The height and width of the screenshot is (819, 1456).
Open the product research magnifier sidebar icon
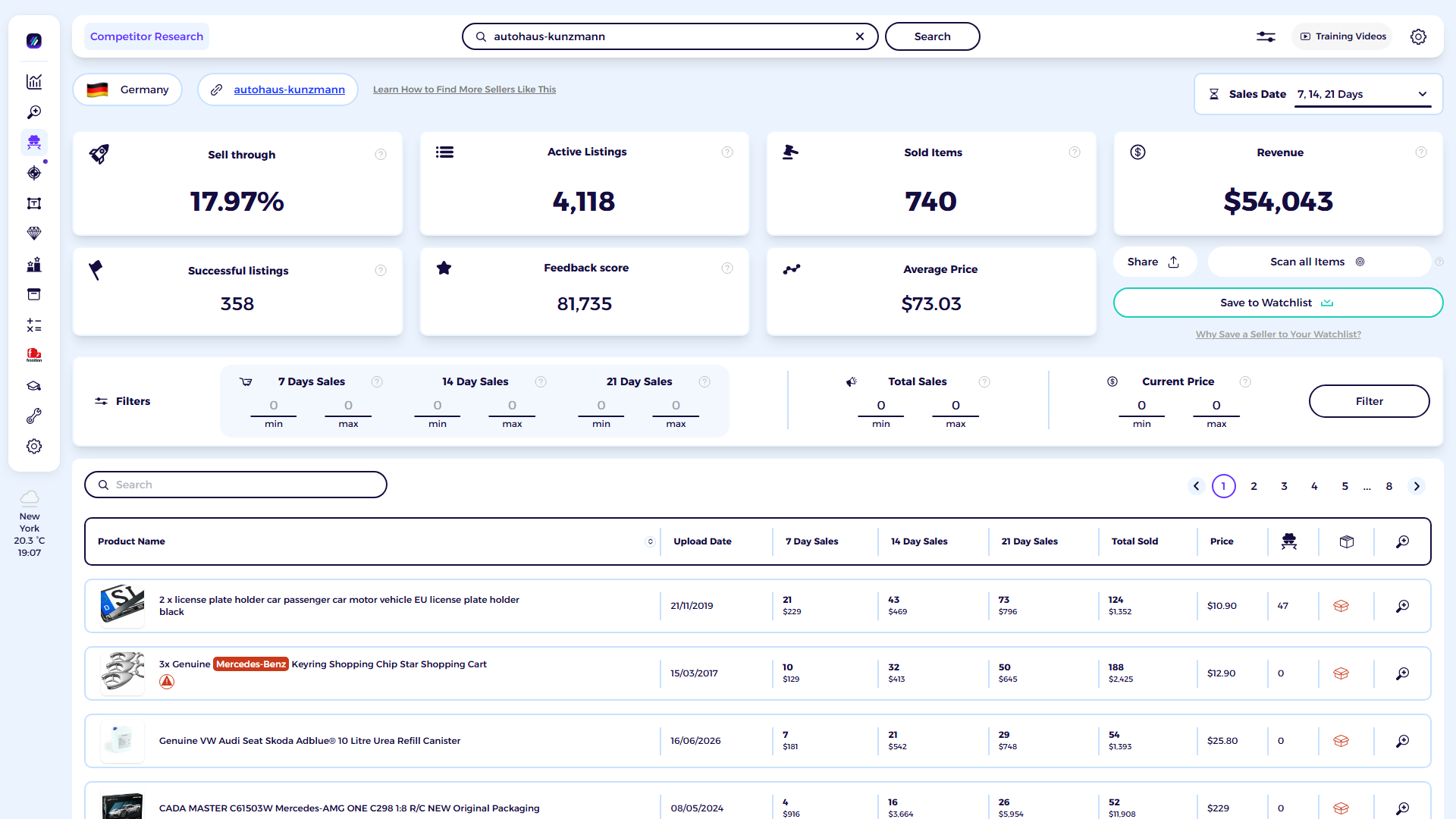(34, 112)
